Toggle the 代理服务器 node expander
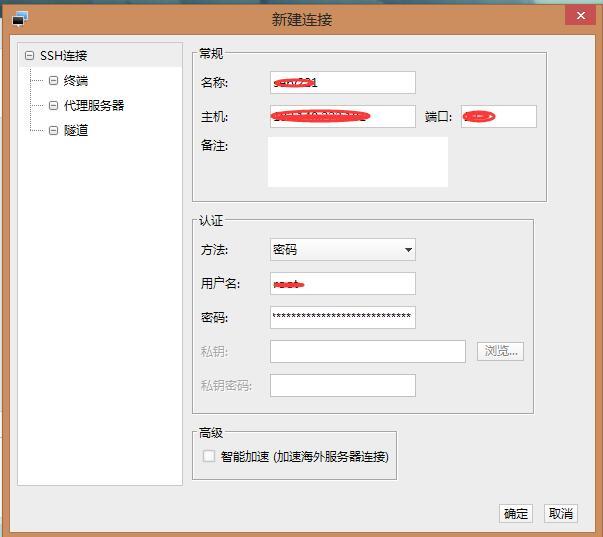Viewport: 603px width, 537px height. 53,105
